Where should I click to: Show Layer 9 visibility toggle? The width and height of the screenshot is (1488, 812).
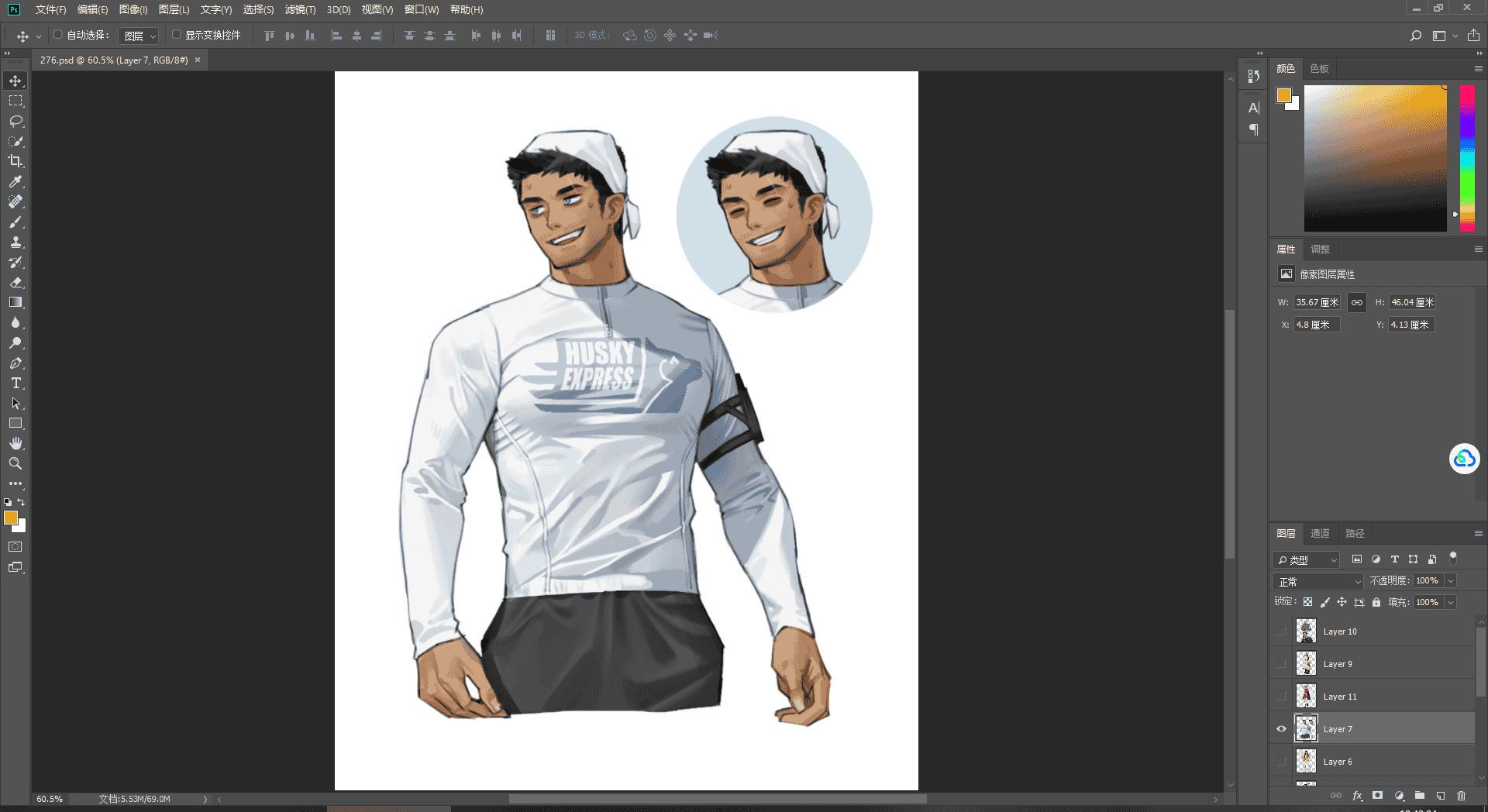[x=1281, y=663]
